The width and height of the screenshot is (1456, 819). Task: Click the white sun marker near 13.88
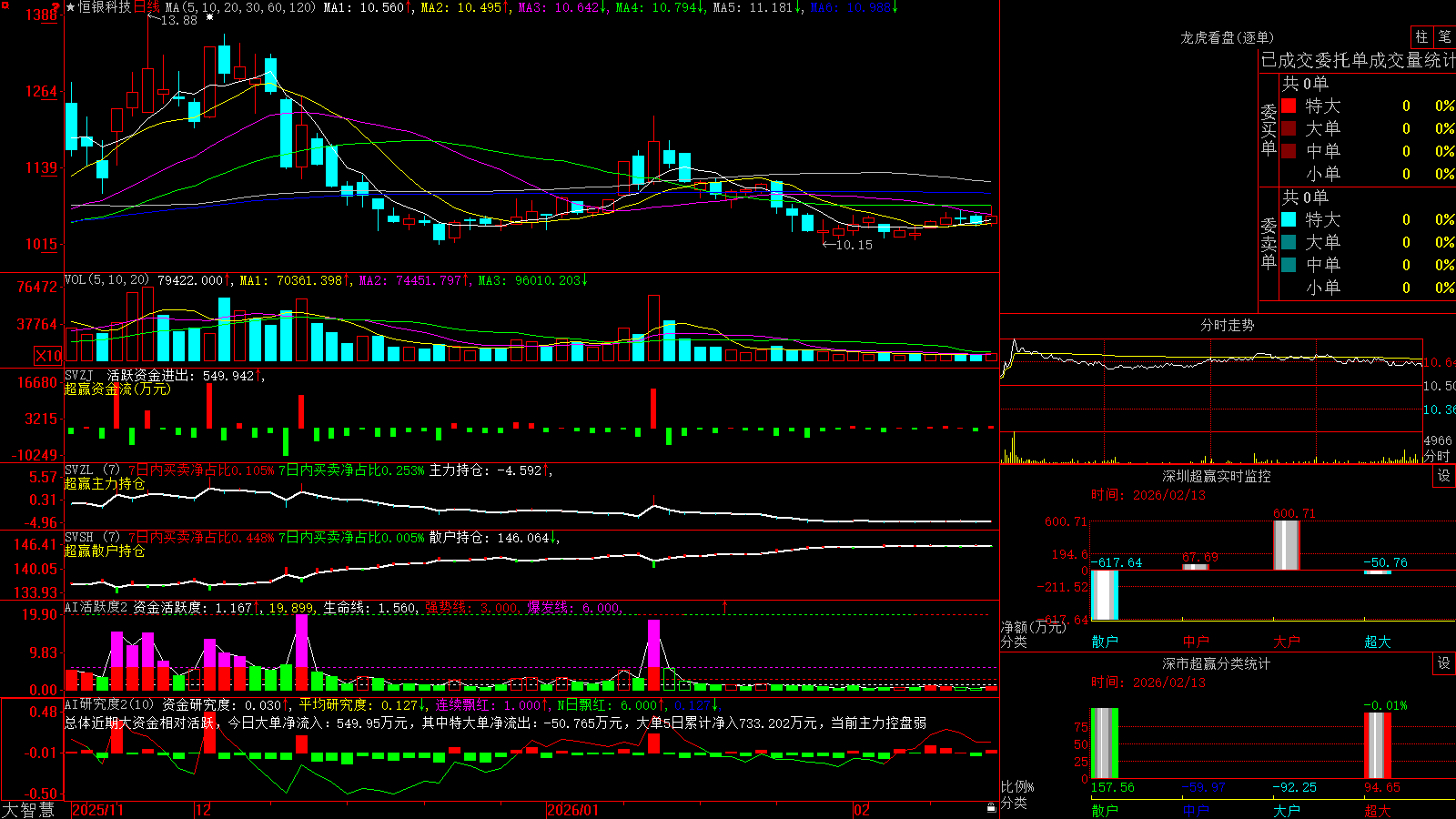pos(210,17)
